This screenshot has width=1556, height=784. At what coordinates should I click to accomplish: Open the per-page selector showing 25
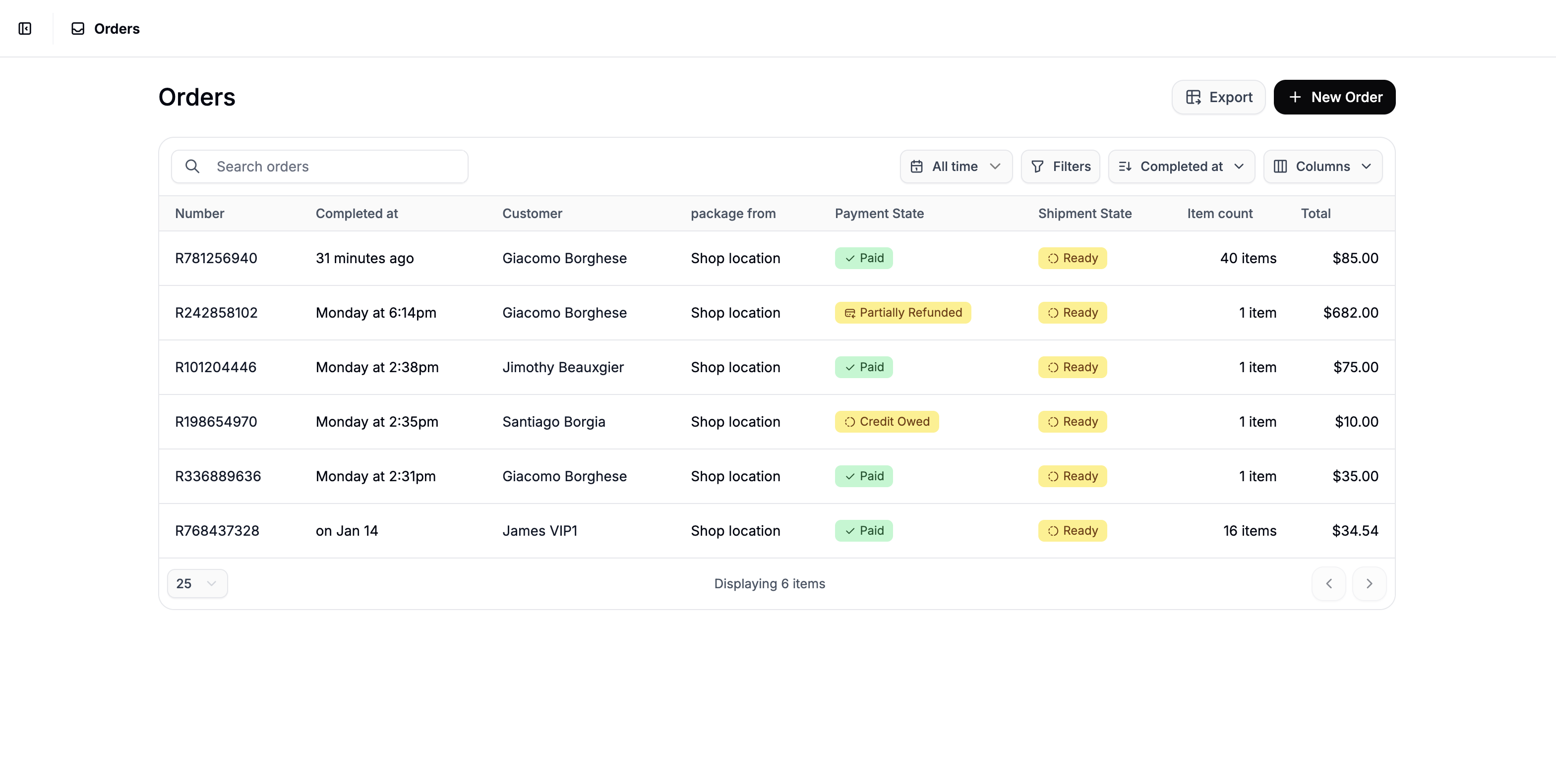197,583
